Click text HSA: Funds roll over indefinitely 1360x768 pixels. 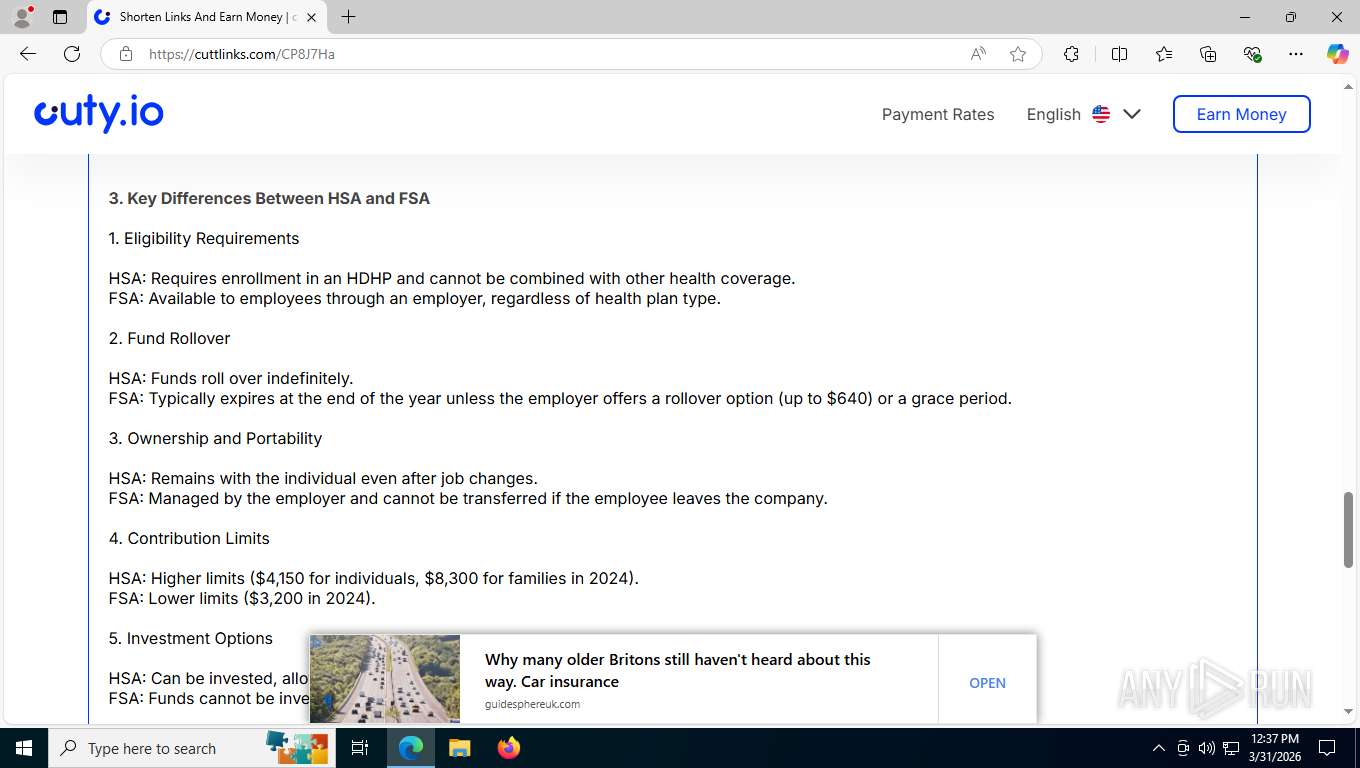[231, 378]
